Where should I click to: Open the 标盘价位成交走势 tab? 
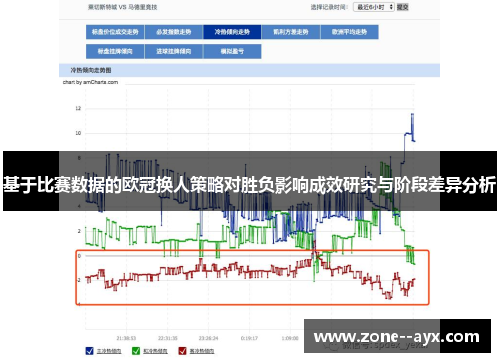click(115, 32)
